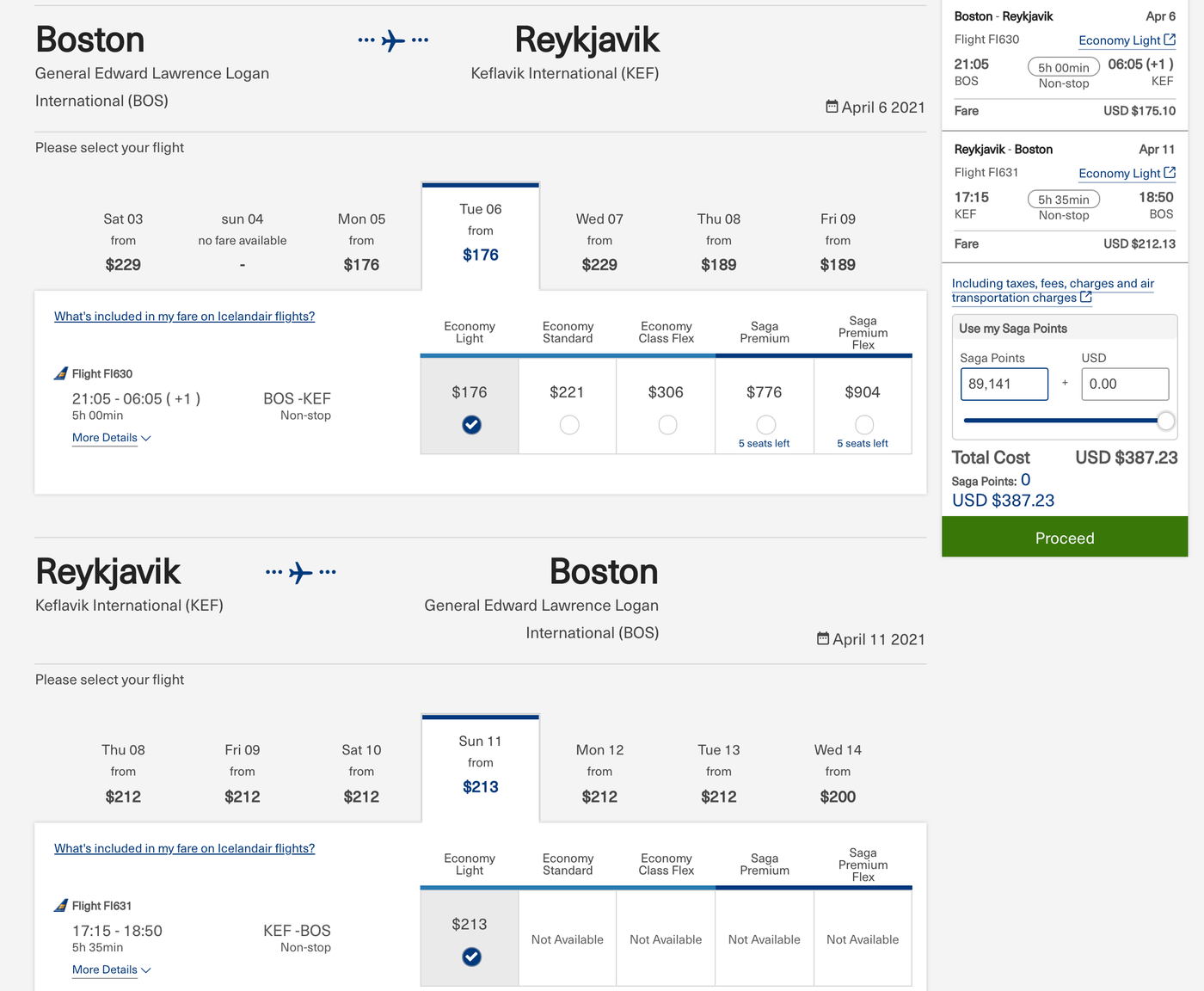The width and height of the screenshot is (1204, 991).
Task: Click the airplane icon between Boston and Reykjavik
Action: click(x=393, y=40)
